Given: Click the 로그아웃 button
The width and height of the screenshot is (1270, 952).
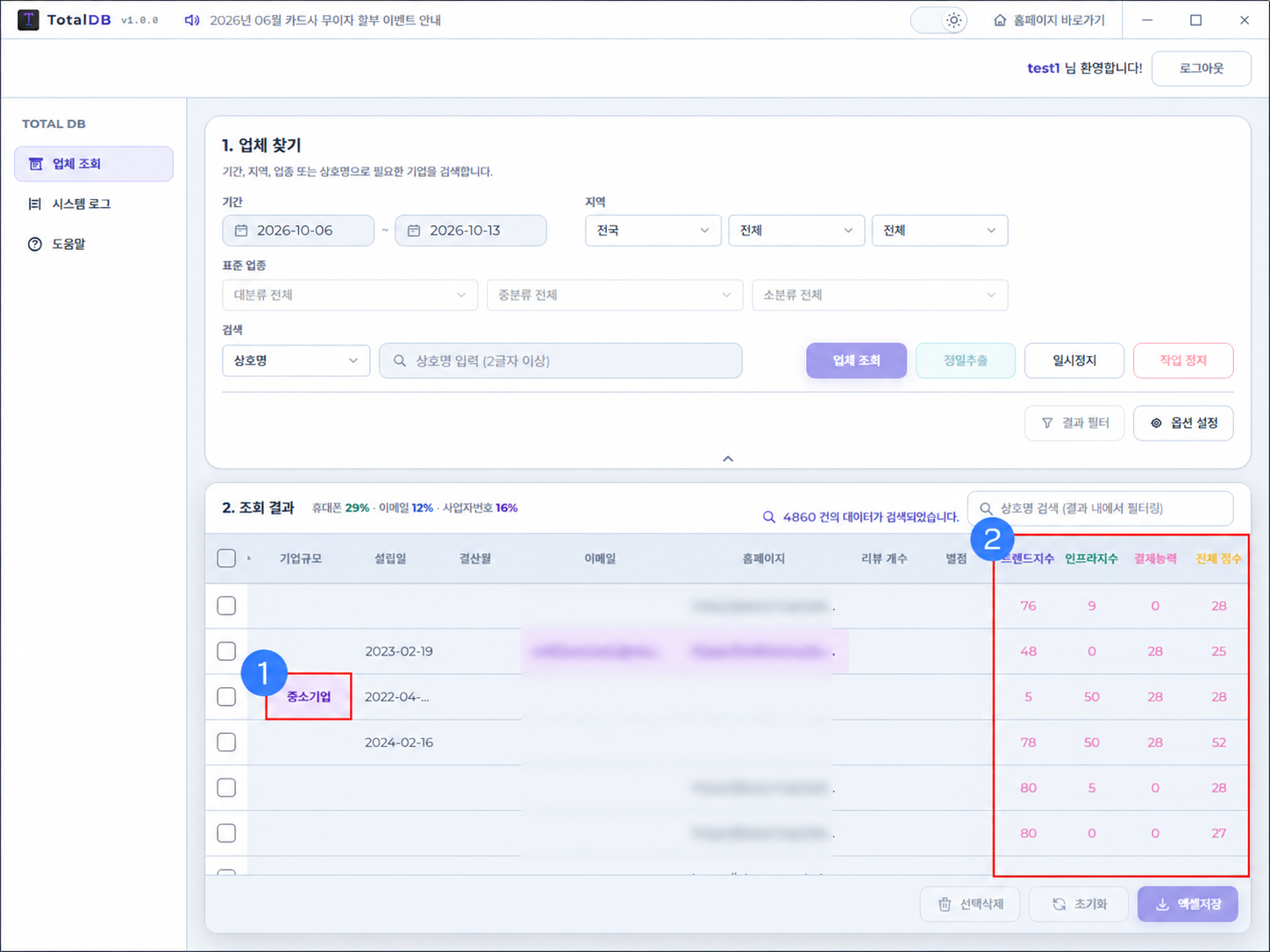Looking at the screenshot, I should coord(1201,68).
